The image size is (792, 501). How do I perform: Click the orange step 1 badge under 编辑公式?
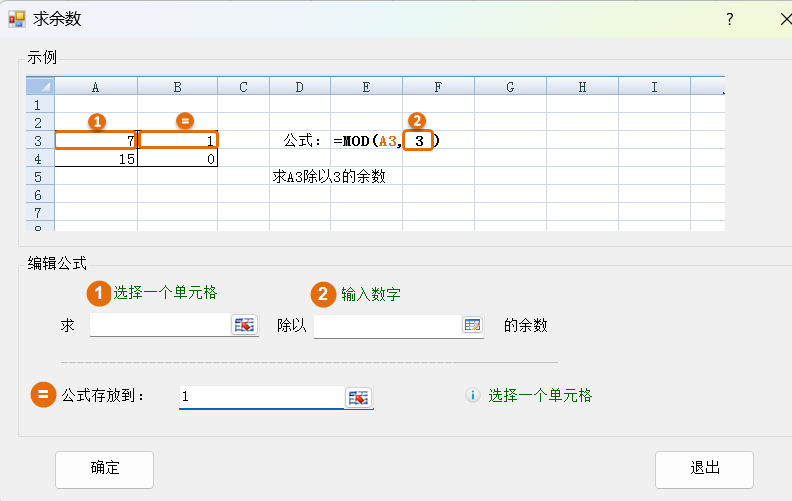pos(98,293)
